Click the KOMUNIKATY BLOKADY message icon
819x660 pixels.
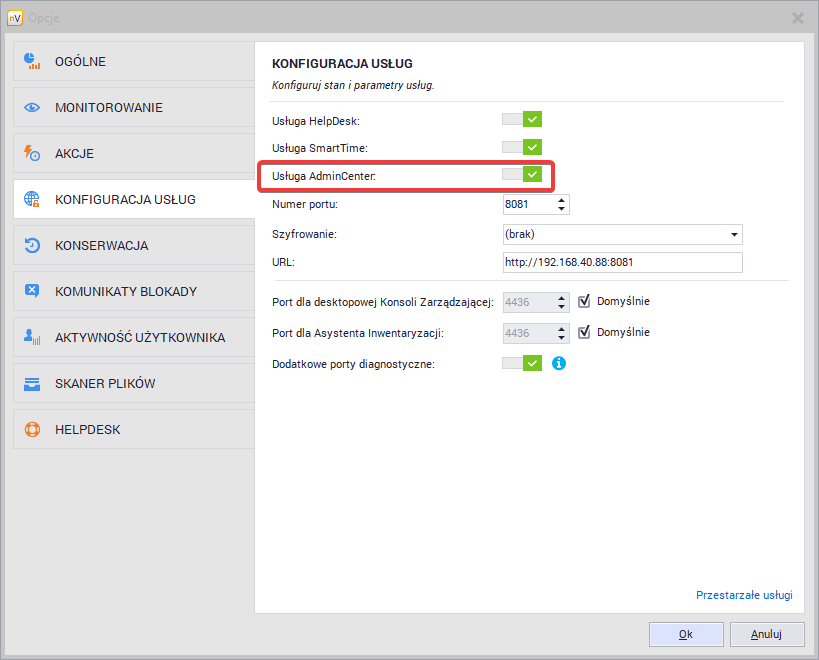click(x=32, y=292)
